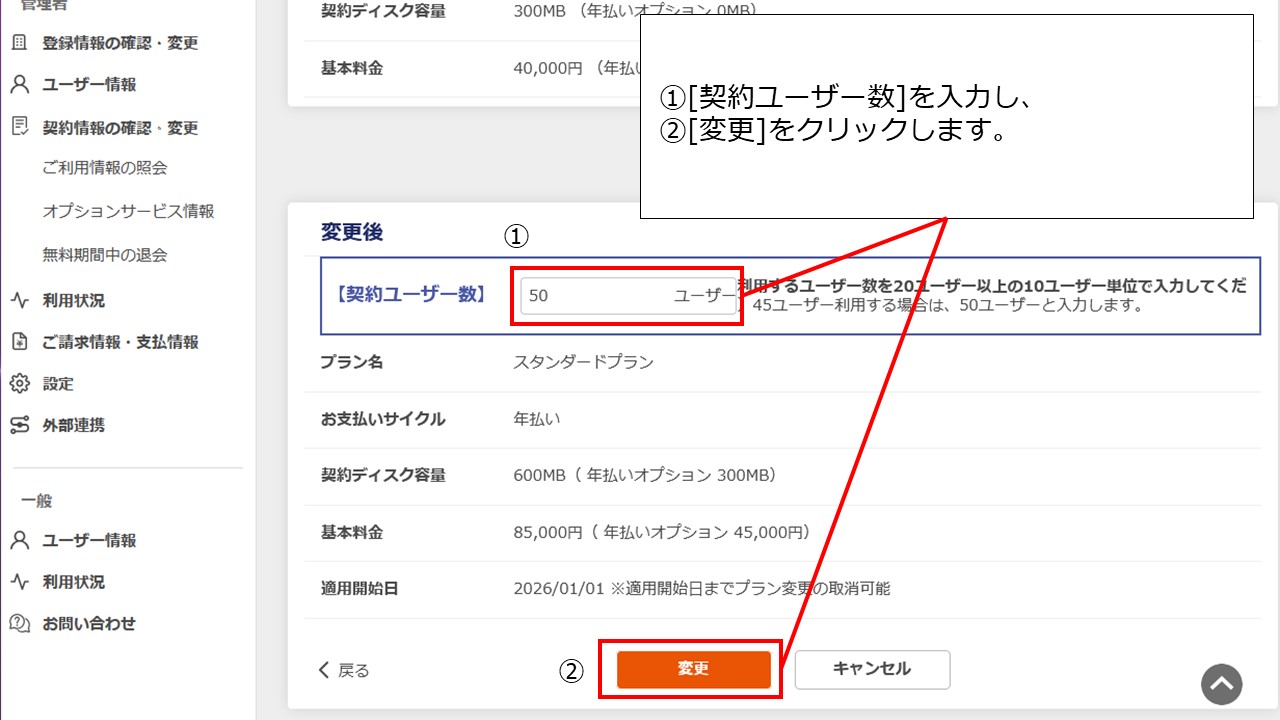The height and width of the screenshot is (720, 1280).
Task: Click the キャンセル button
Action: point(871,670)
